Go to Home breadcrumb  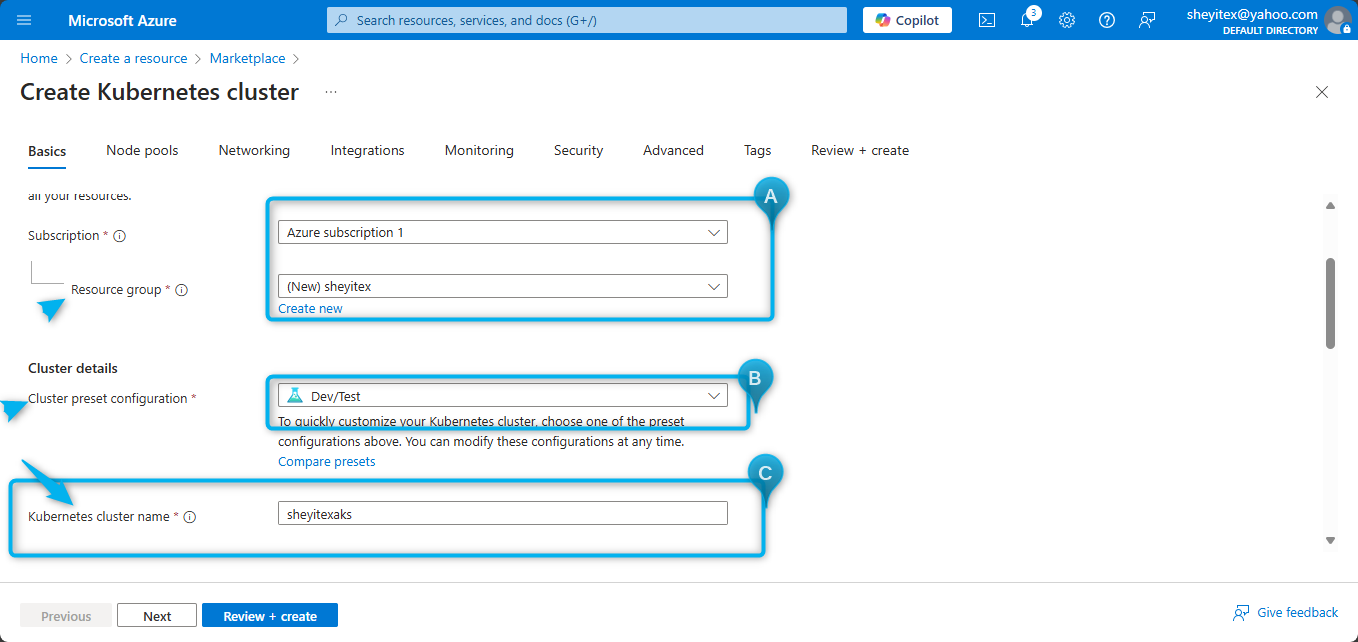(x=39, y=58)
